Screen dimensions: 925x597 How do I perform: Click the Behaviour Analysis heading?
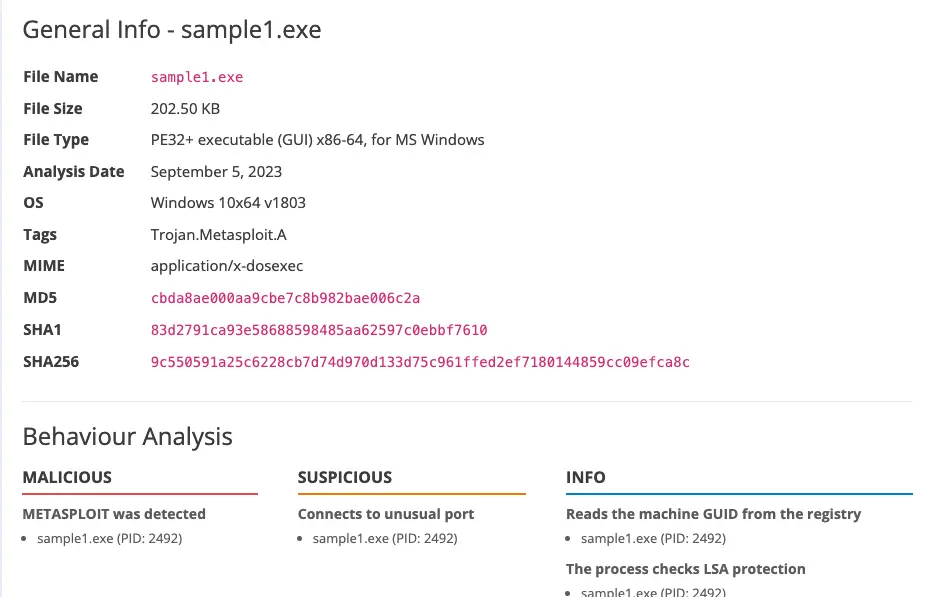tap(127, 437)
